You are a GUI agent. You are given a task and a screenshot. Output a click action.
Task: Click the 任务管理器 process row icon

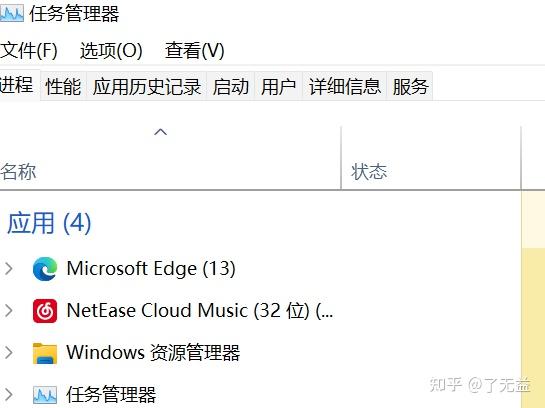(x=45, y=395)
